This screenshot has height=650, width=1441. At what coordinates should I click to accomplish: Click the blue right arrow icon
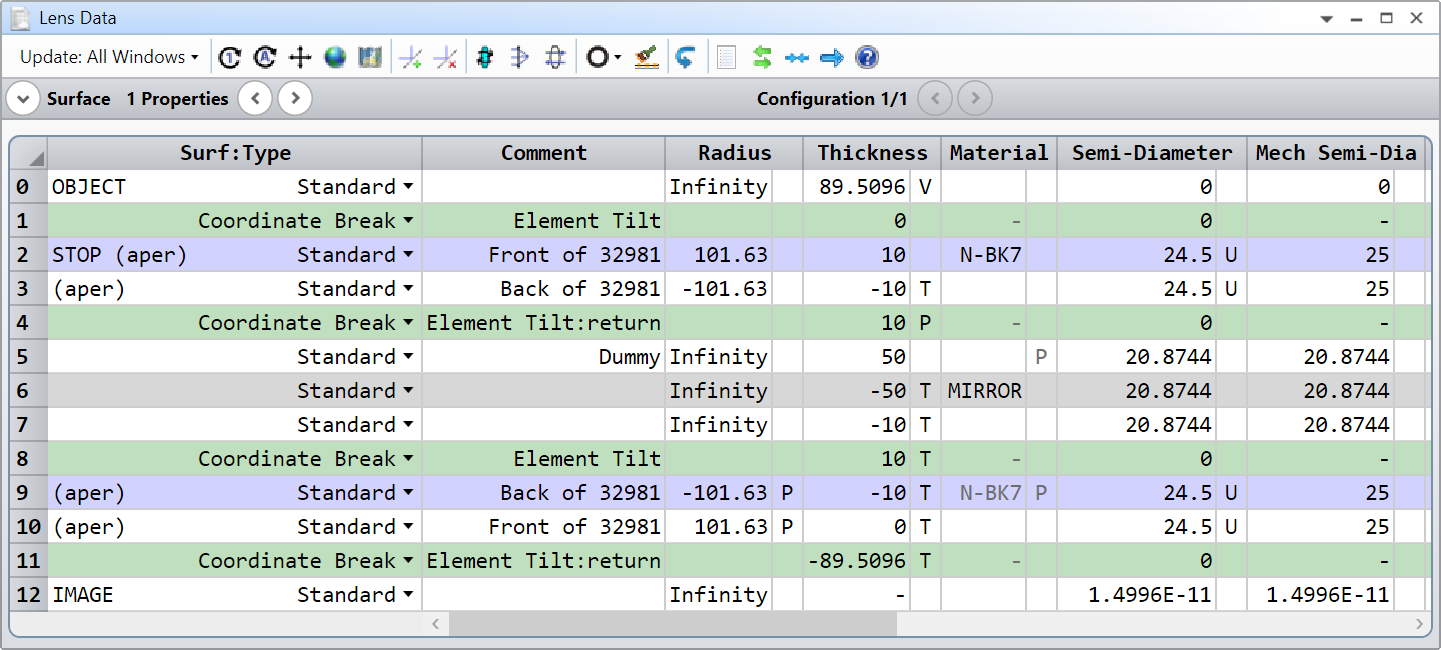coord(832,58)
